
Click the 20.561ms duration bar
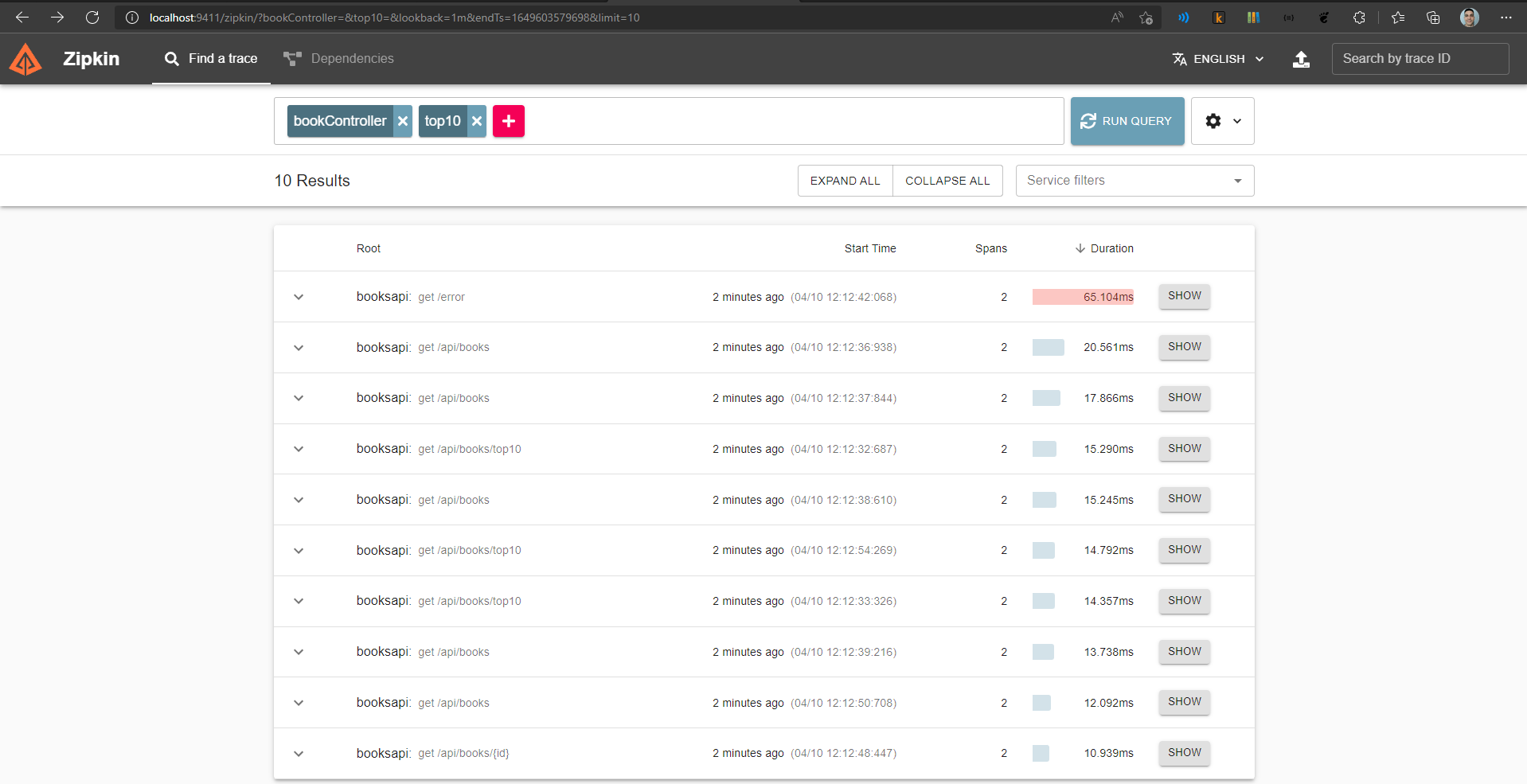coord(1049,347)
